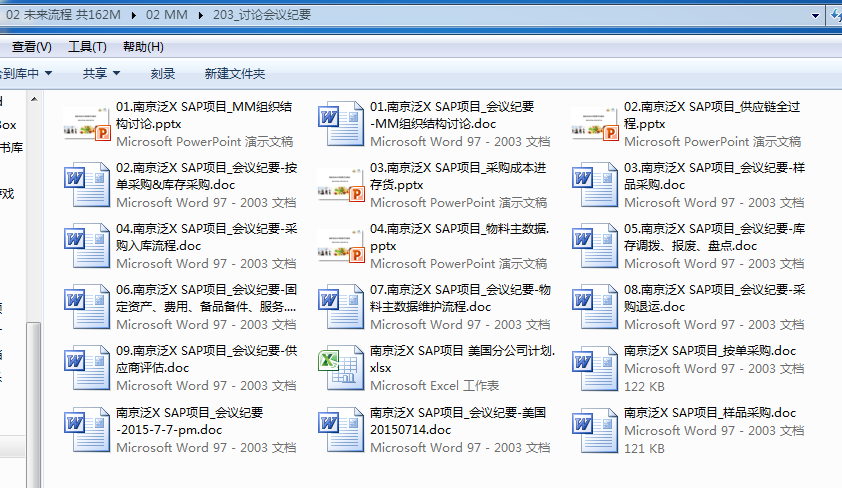
Task: Select Word icon of 06 固定资产、费用、备品备件.doc
Action: [86, 307]
